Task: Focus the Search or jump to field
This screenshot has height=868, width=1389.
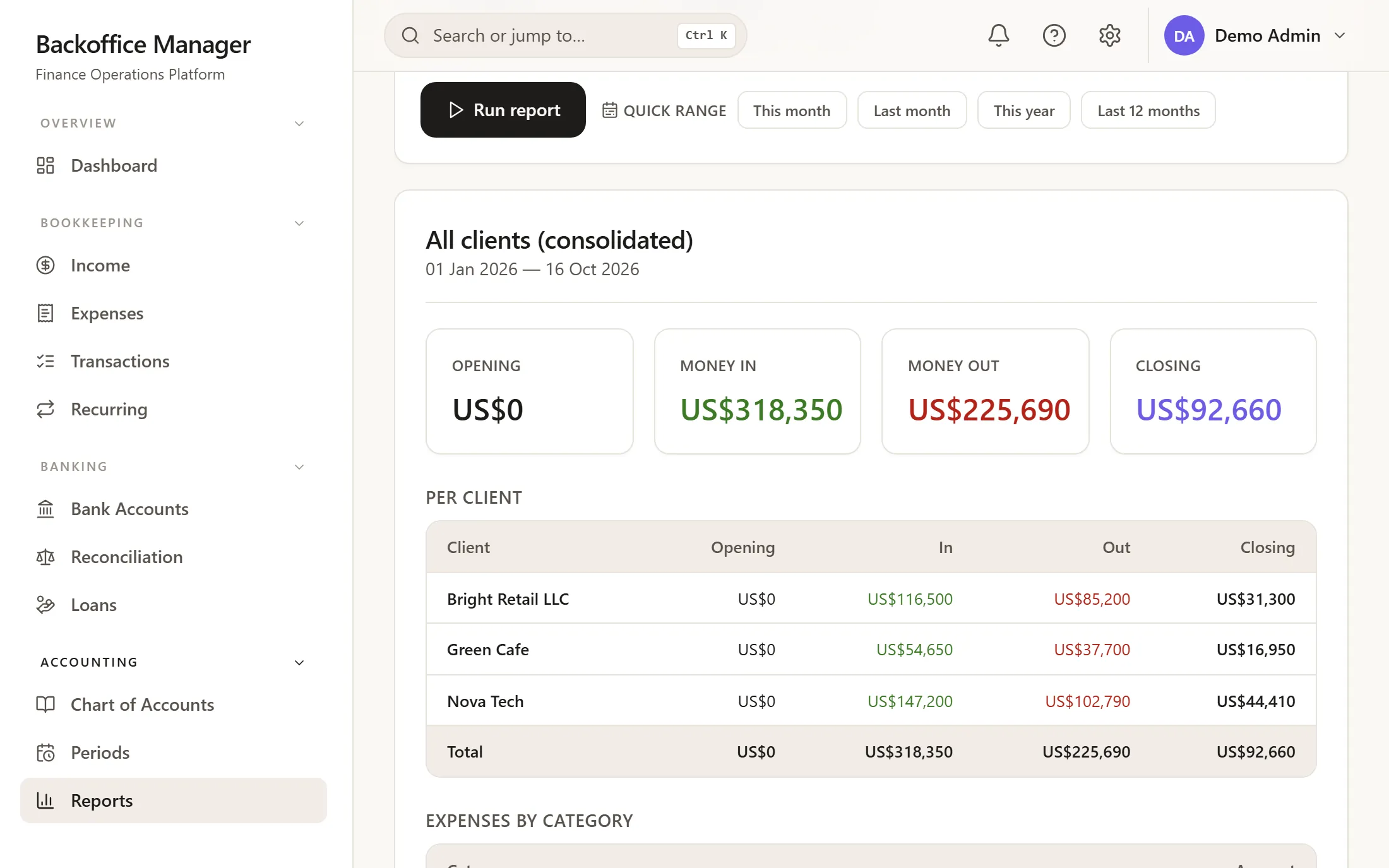Action: 565,35
